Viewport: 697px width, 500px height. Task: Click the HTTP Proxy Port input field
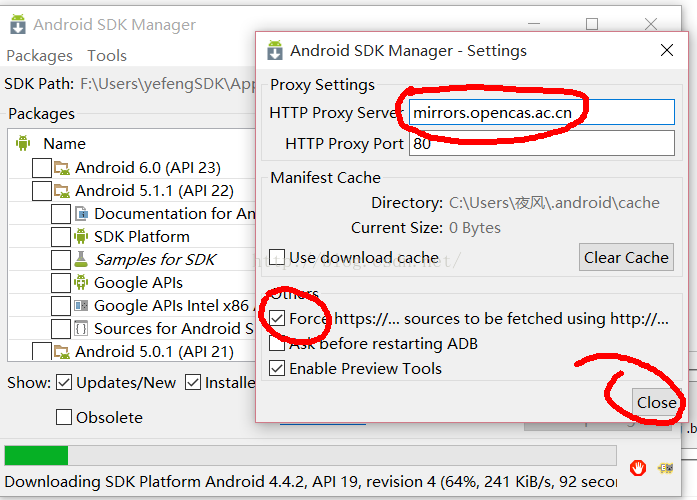pyautogui.click(x=541, y=143)
